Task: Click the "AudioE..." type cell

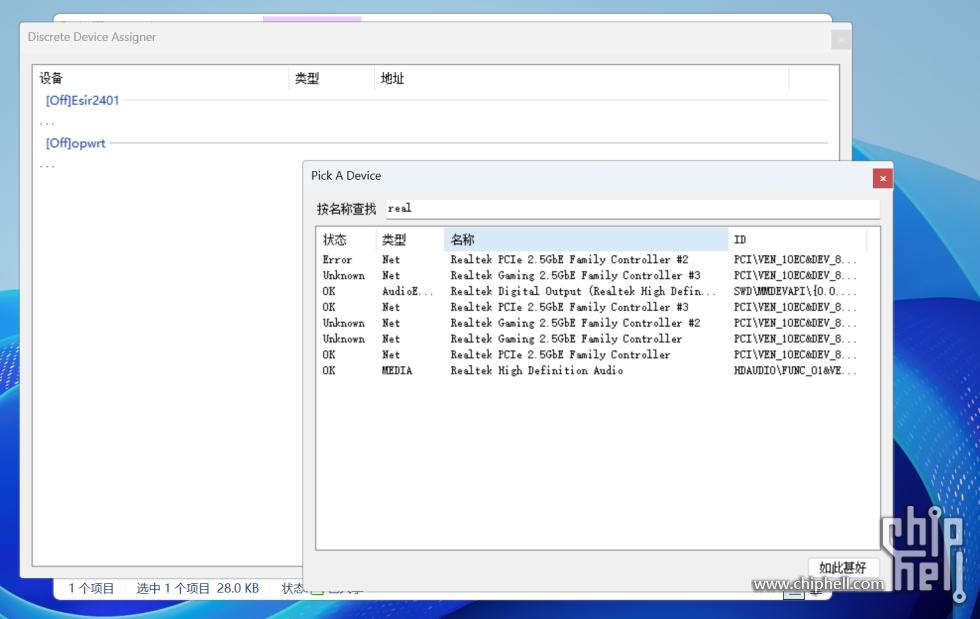Action: 408,291
